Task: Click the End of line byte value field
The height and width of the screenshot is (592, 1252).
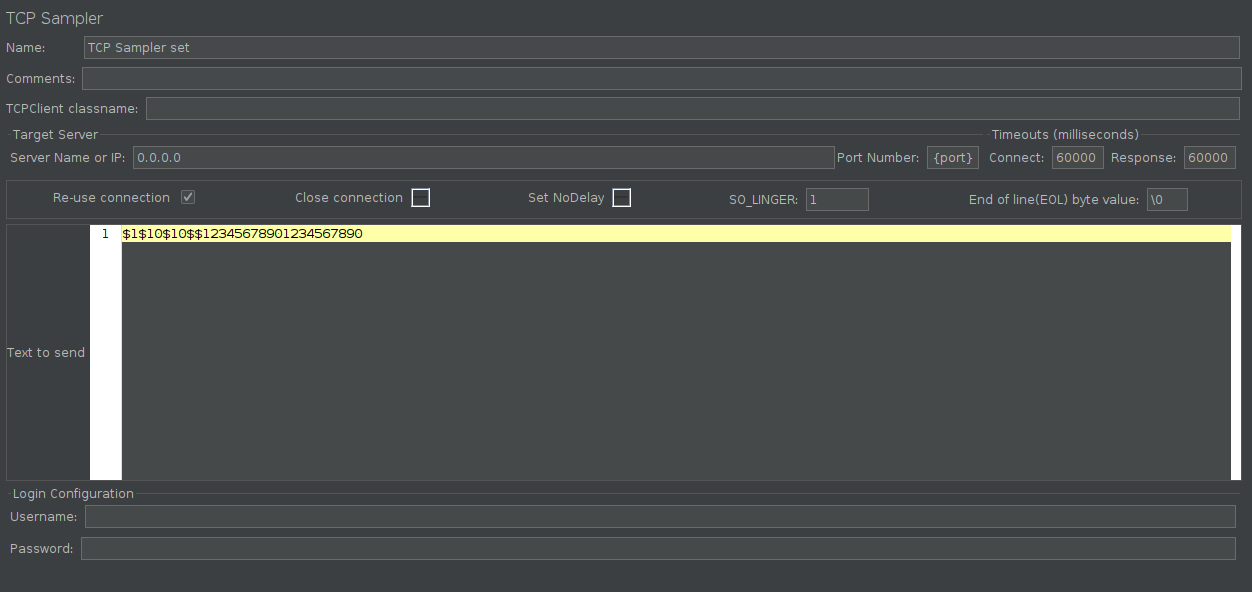Action: click(x=1166, y=199)
